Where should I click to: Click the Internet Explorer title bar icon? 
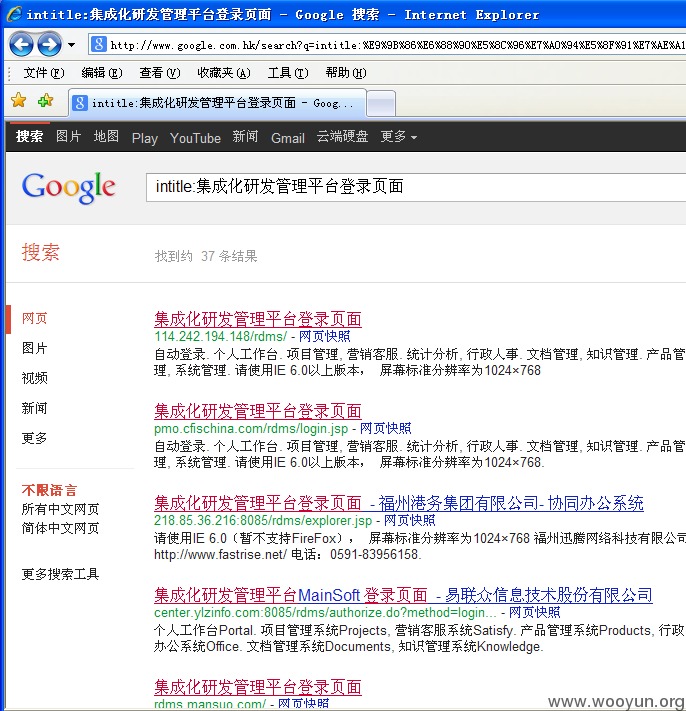tap(14, 14)
